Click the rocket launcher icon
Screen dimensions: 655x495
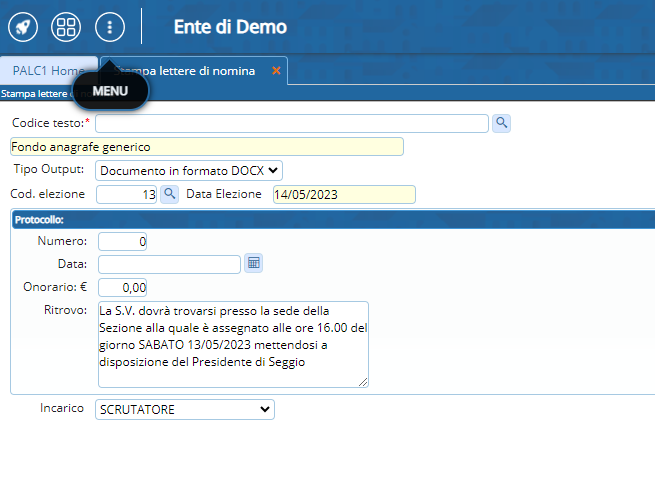23,27
